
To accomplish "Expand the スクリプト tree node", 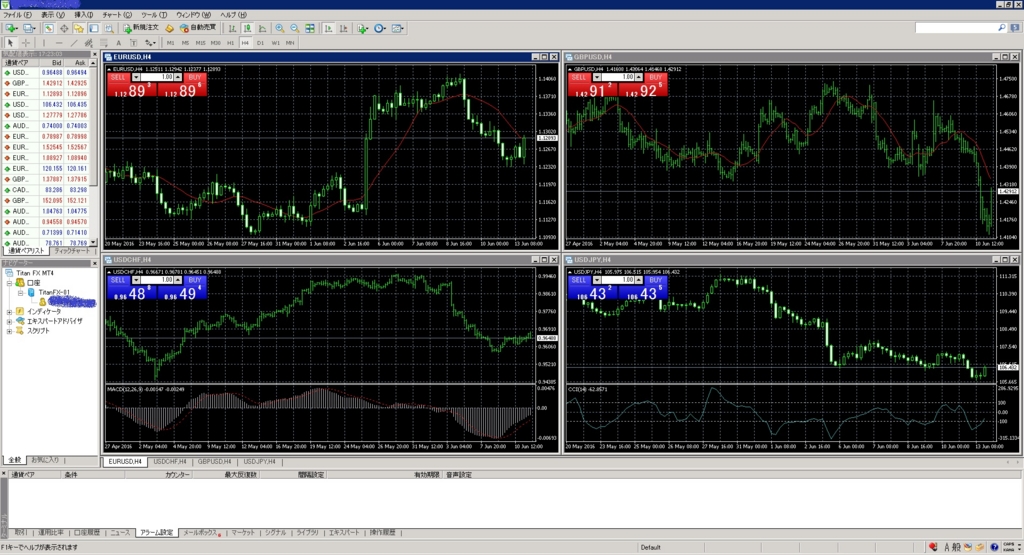I will tap(10, 331).
